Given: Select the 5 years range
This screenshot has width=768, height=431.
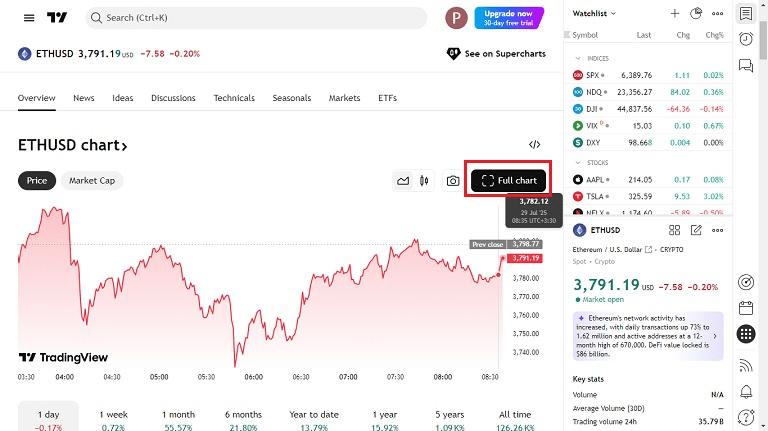Looking at the screenshot, I should (x=450, y=418).
